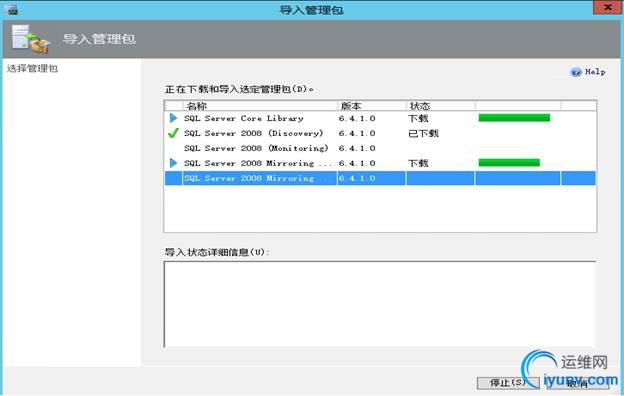The height and width of the screenshot is (396, 624).
Task: Click the progress bar for SQL Server Core Library
Action: [514, 117]
